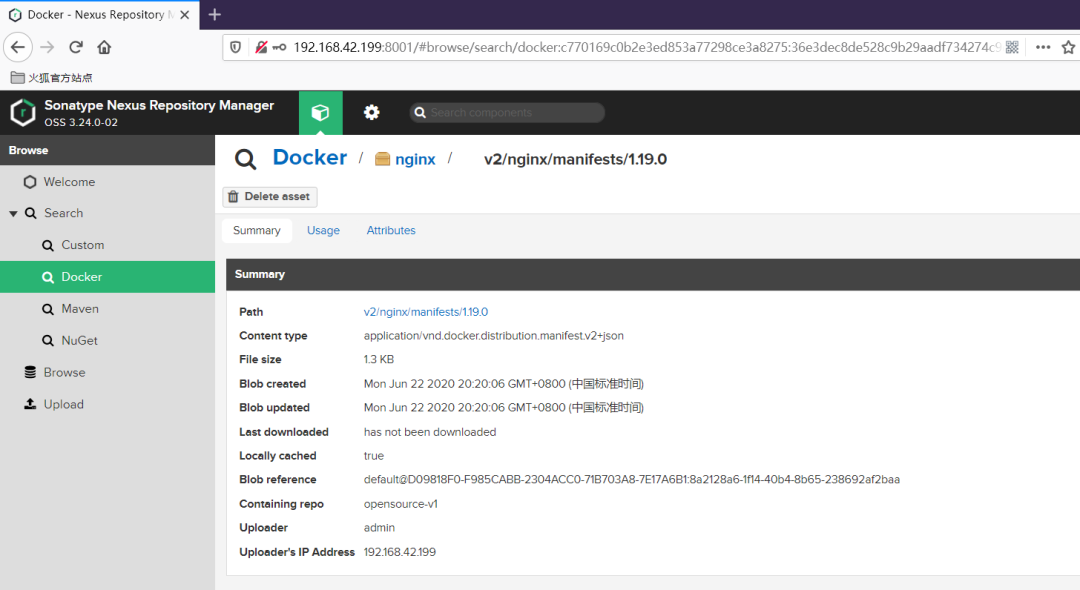
Task: Switch to the Usage tab
Action: [x=323, y=231]
